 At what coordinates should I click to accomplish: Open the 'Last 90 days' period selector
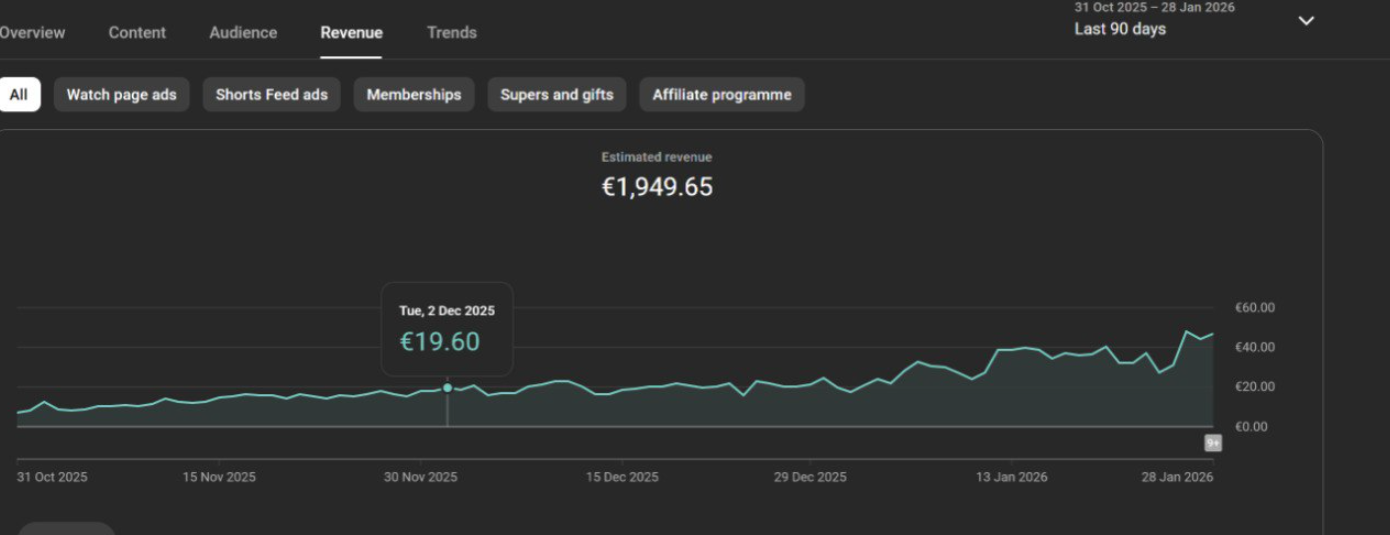tap(1120, 29)
